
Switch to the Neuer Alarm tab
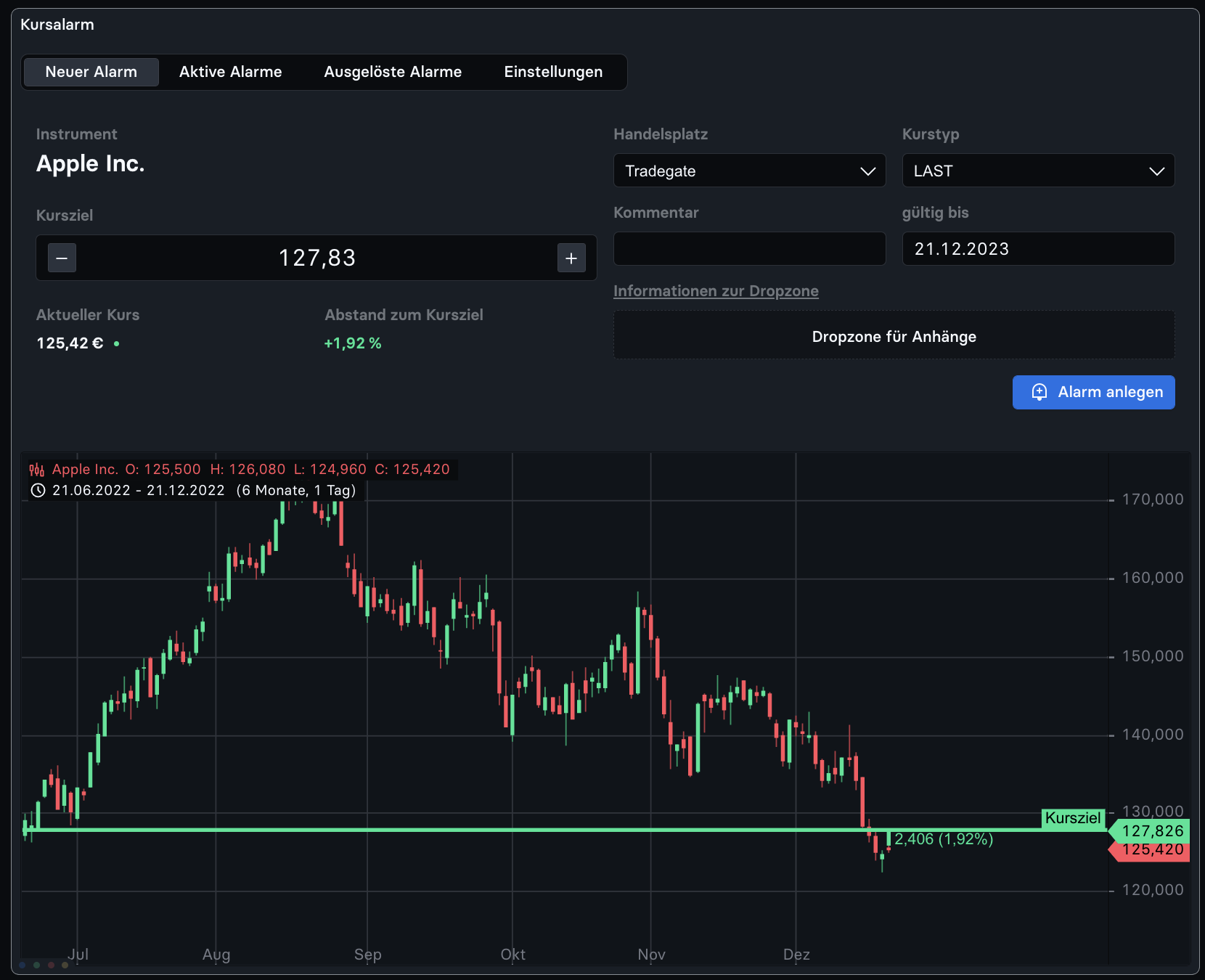coord(91,72)
